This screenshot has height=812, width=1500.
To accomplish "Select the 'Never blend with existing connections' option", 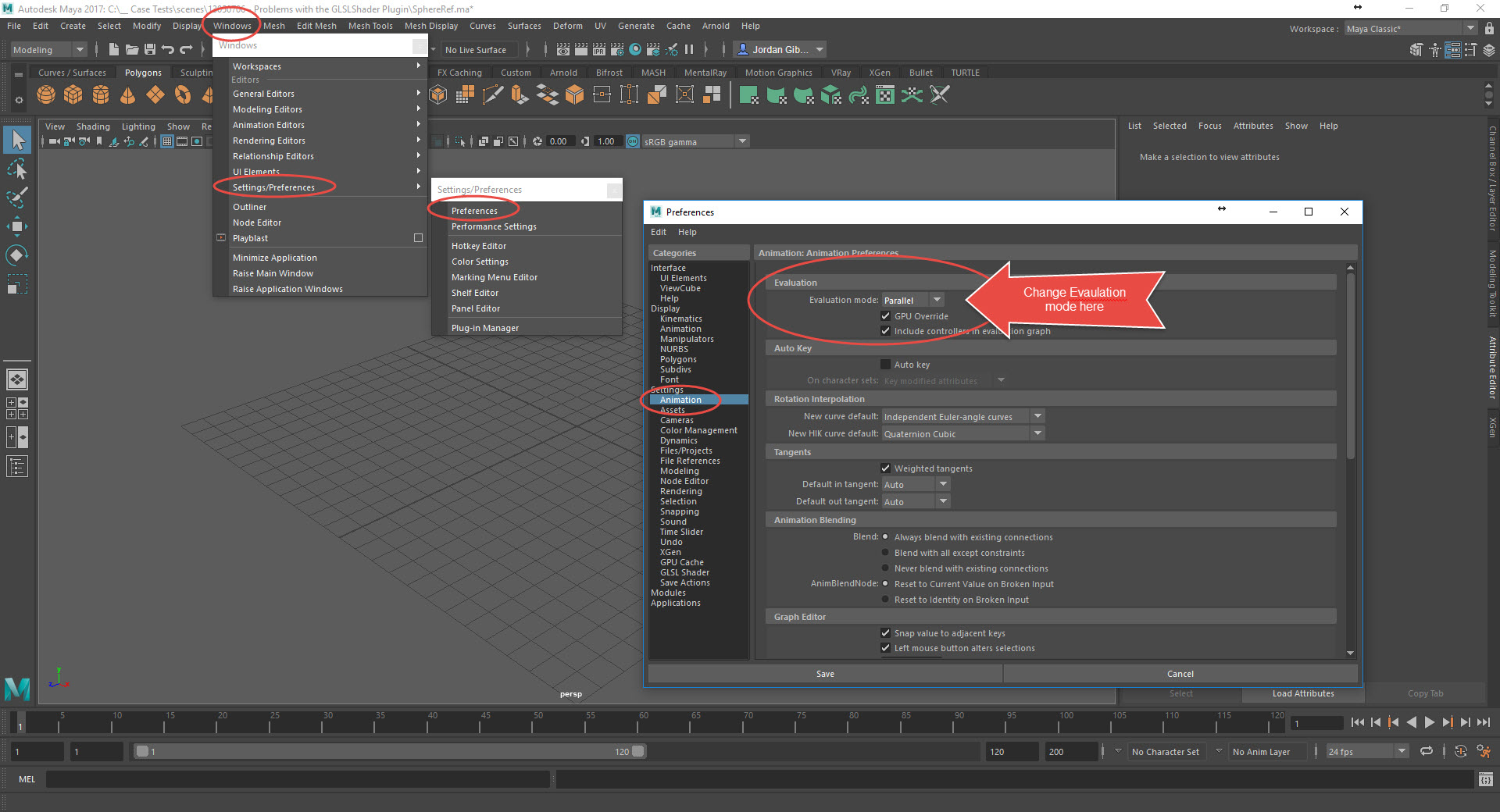I will point(886,568).
